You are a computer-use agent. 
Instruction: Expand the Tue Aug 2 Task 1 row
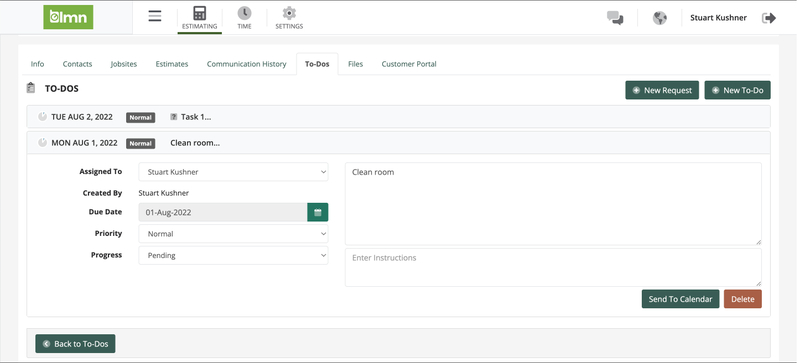coord(398,117)
